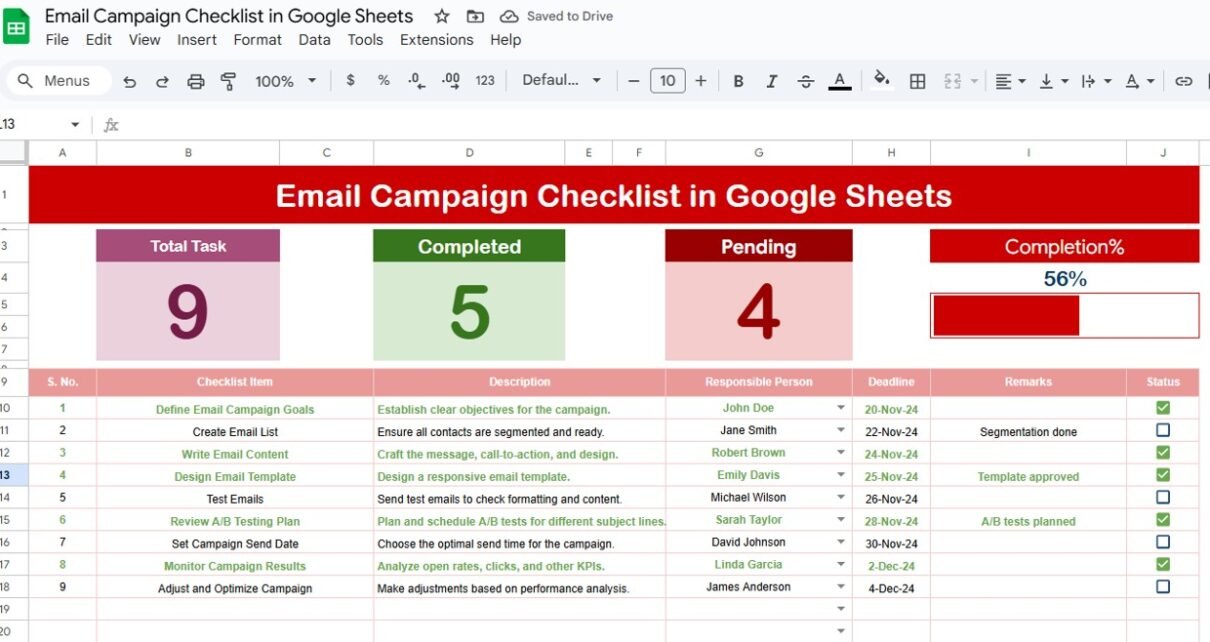
Task: Open the Google Sheets home logo
Action: click(x=16, y=26)
